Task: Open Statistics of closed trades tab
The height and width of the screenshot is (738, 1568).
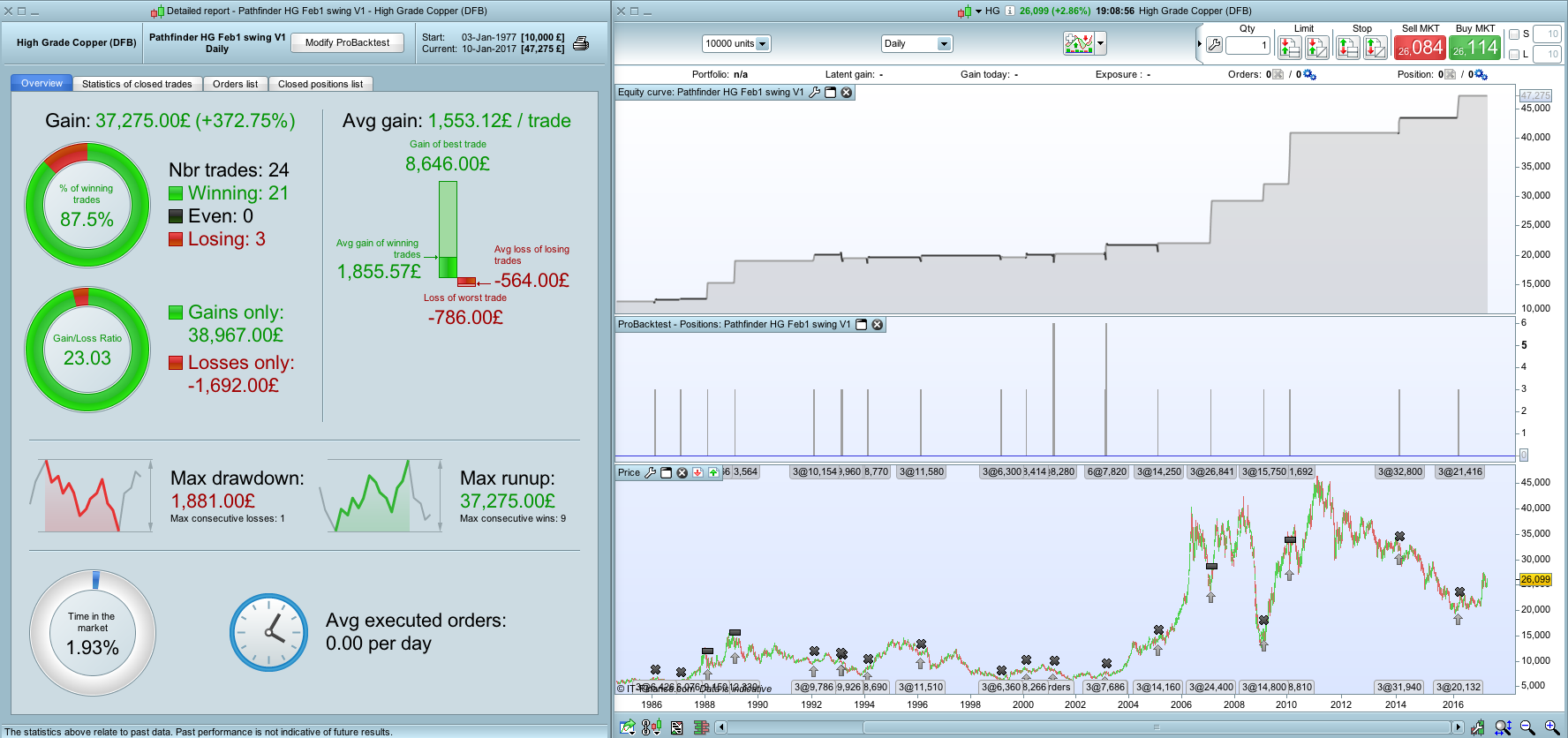Action: [x=137, y=85]
